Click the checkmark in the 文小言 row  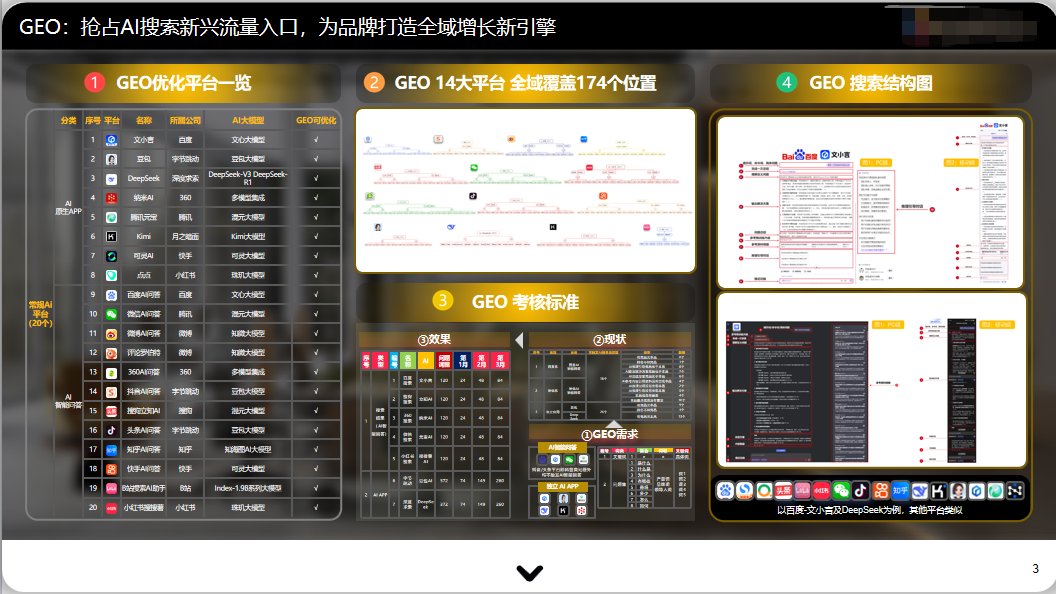(x=316, y=140)
